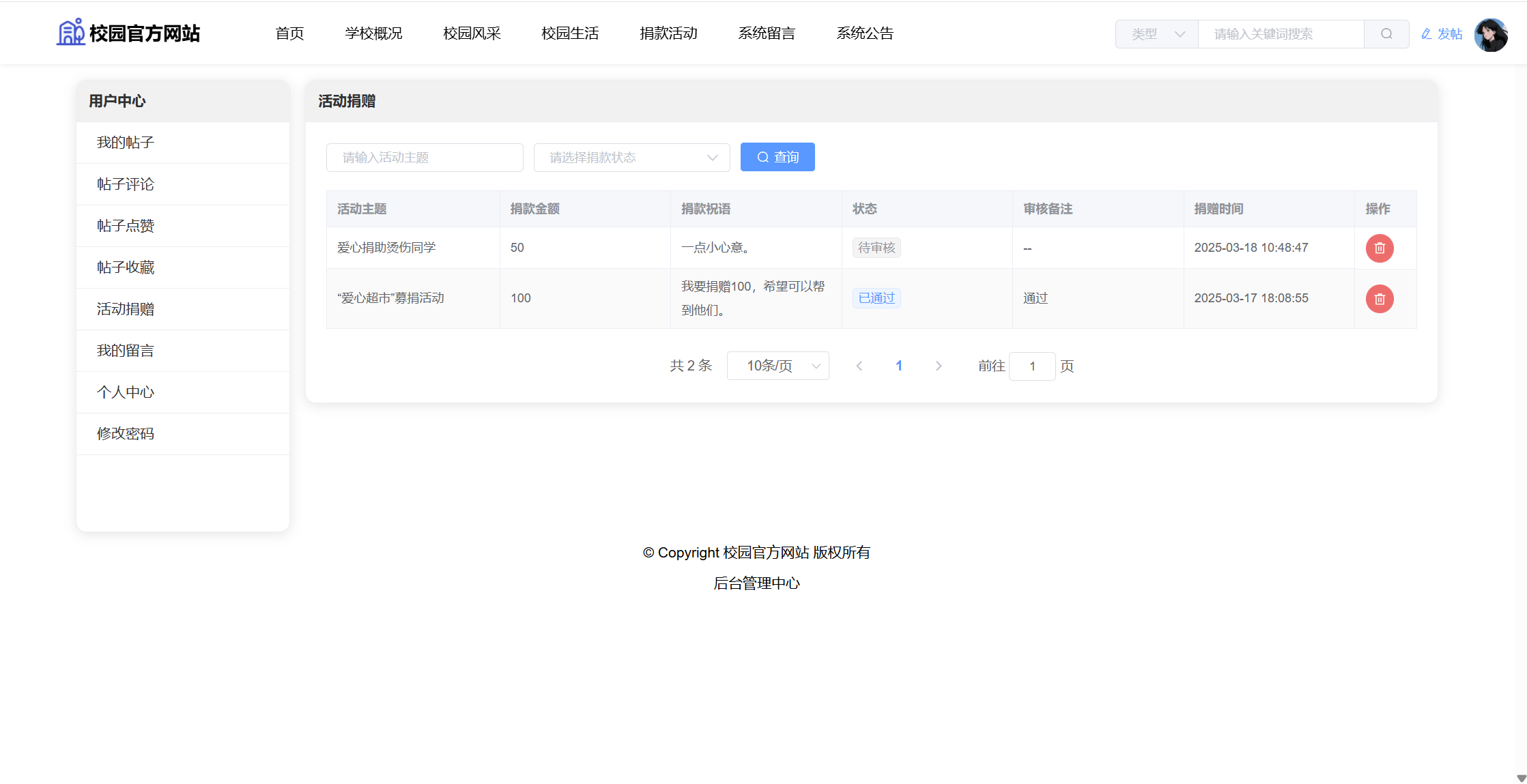Delete the 爱心超市 donation record

tap(1379, 299)
